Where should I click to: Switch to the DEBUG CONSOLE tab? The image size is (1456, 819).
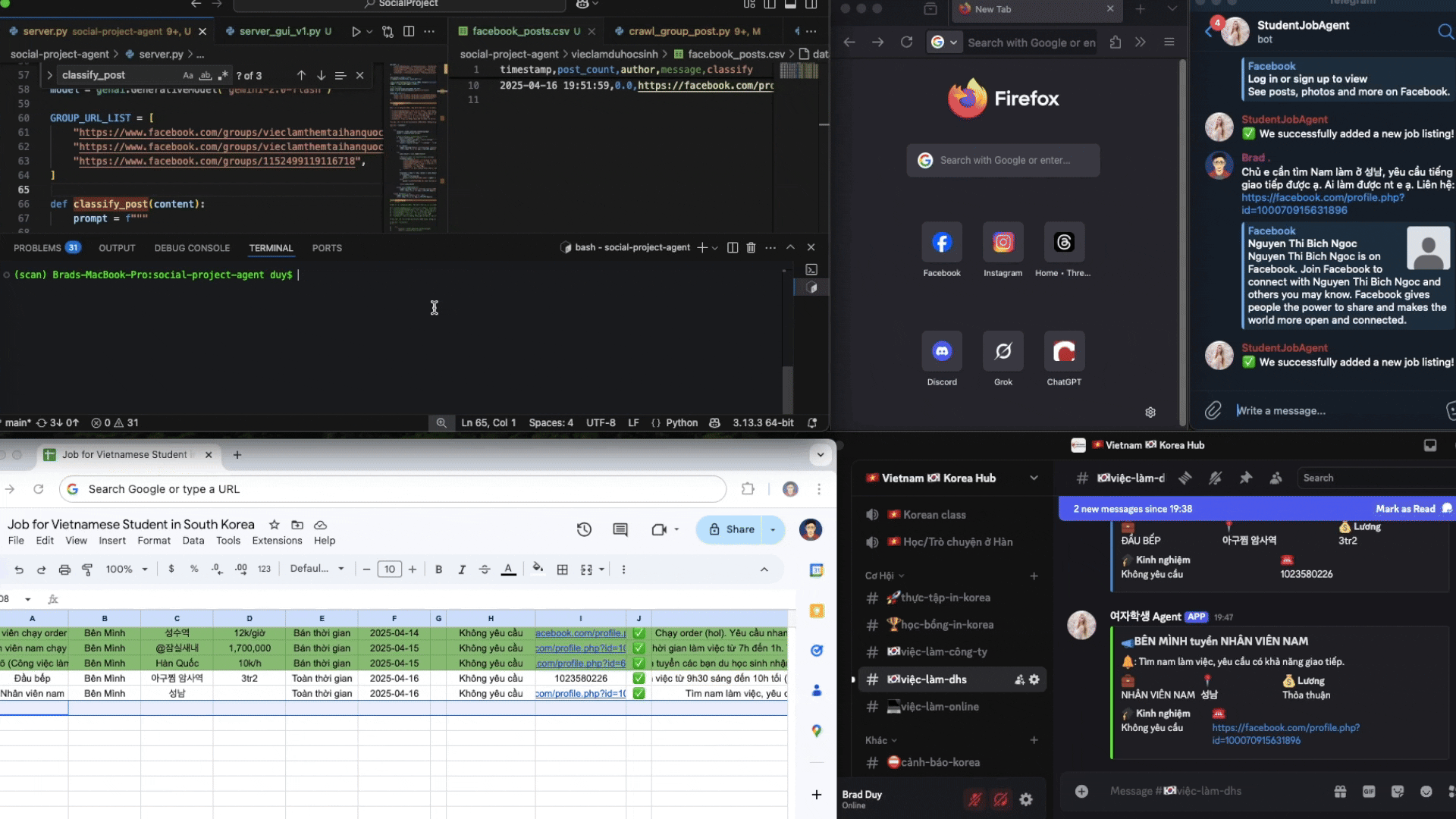click(x=192, y=248)
